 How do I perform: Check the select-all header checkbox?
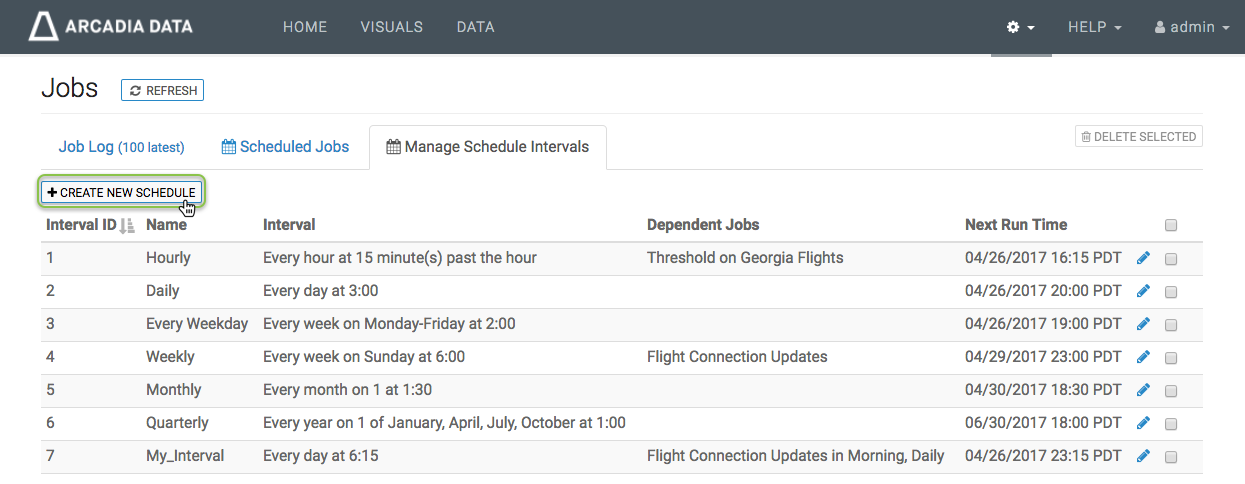tap(1171, 225)
